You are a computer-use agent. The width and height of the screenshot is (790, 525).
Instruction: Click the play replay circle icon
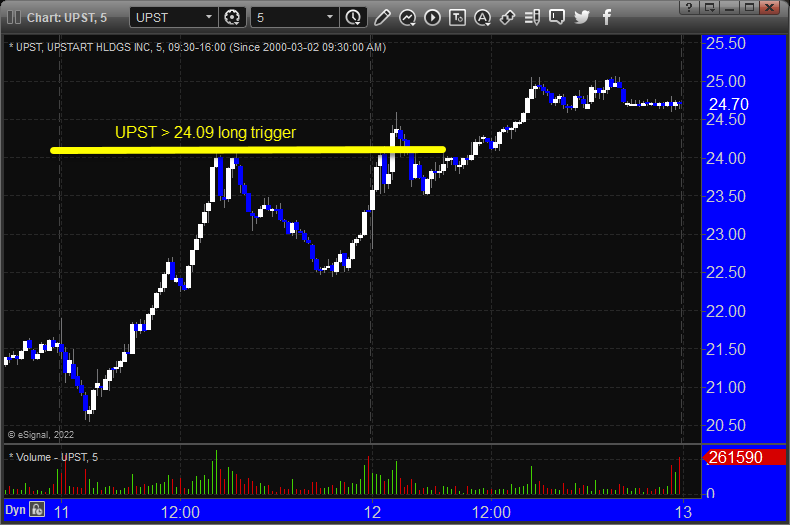pos(432,18)
